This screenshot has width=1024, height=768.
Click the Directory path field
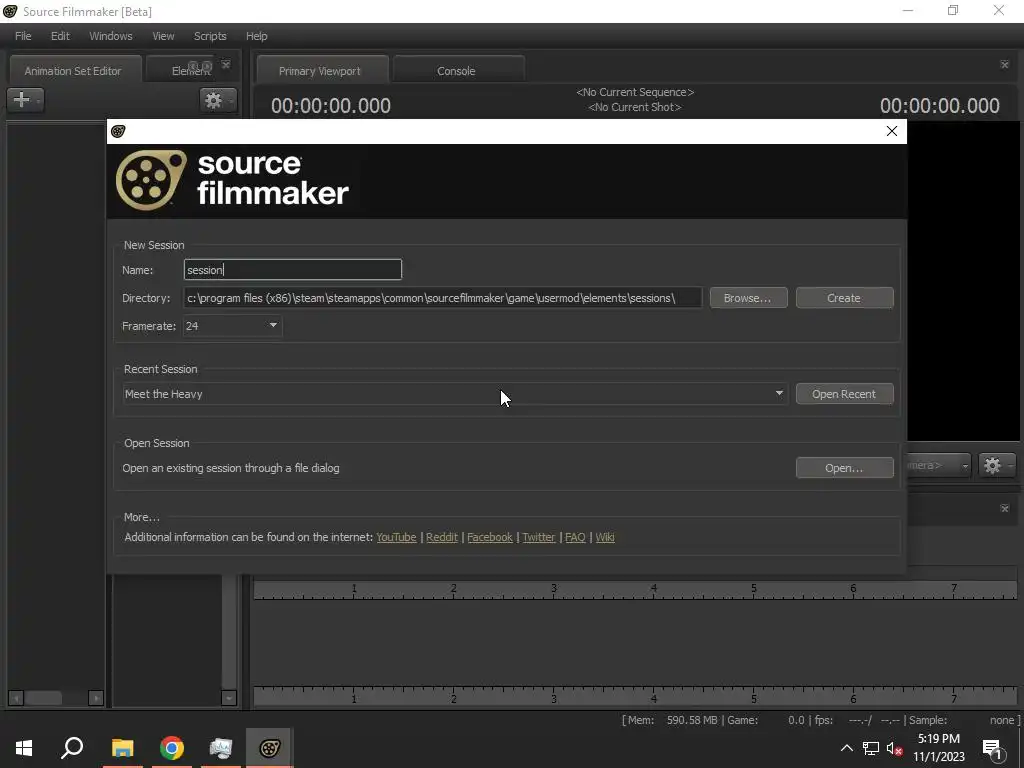442,298
